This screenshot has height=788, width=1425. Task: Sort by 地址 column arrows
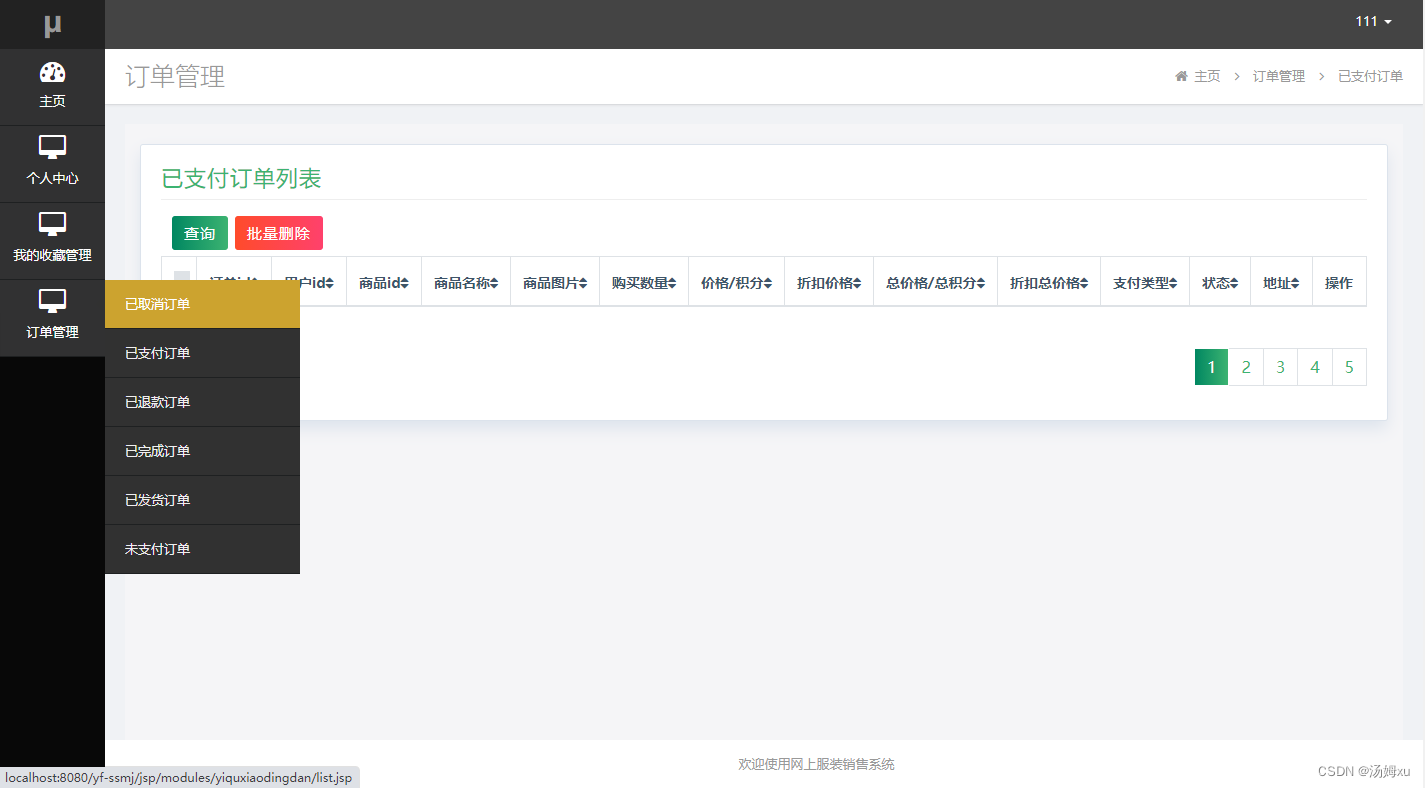[x=1295, y=284]
